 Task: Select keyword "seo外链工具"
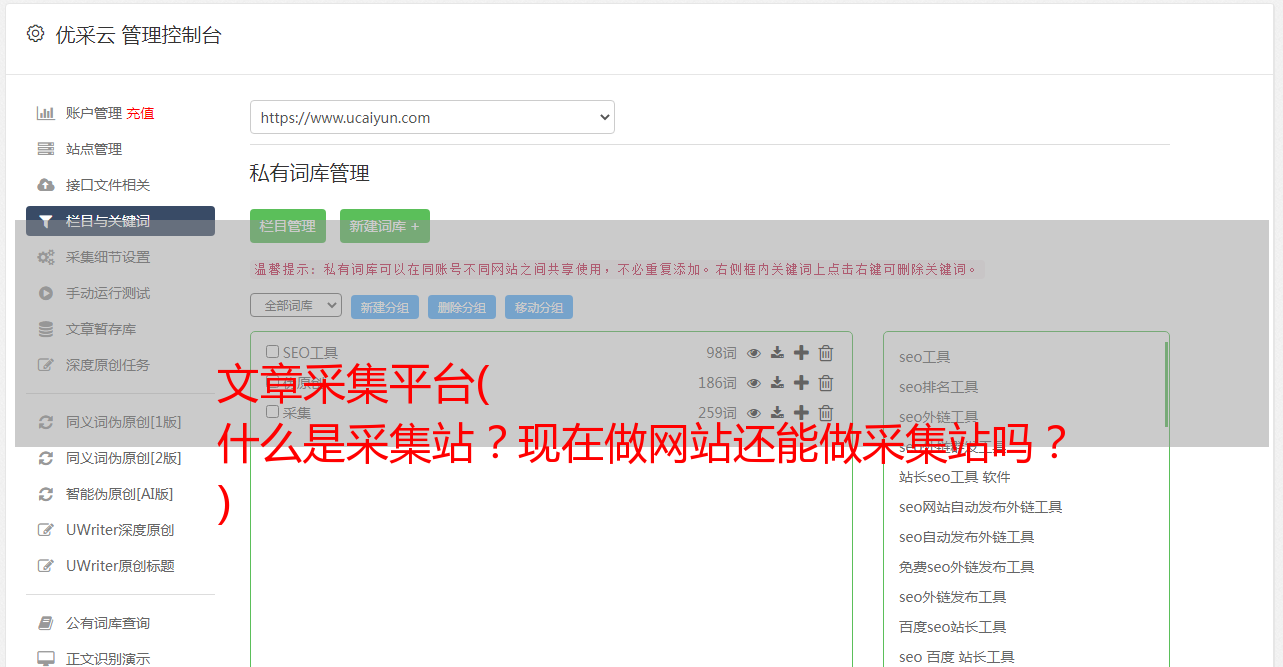(x=938, y=417)
